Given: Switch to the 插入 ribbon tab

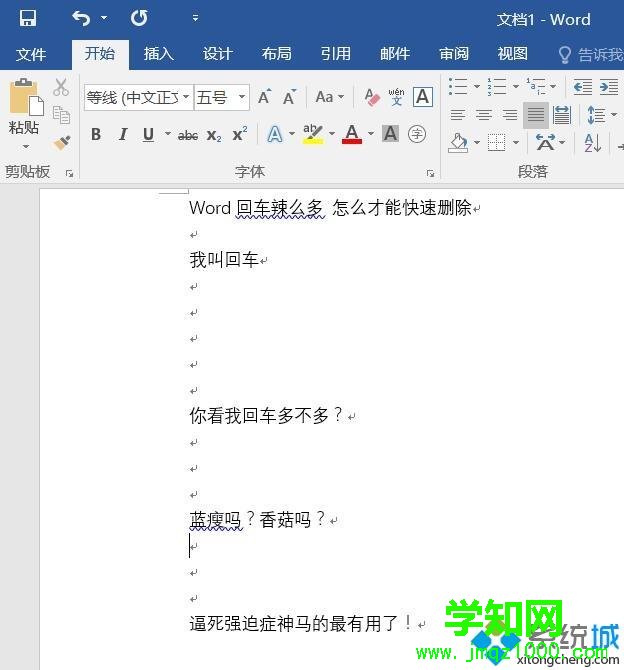Looking at the screenshot, I should (159, 54).
